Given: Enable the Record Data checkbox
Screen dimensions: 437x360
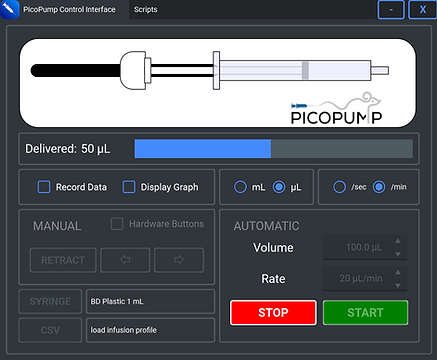Looking at the screenshot, I should 44,187.
